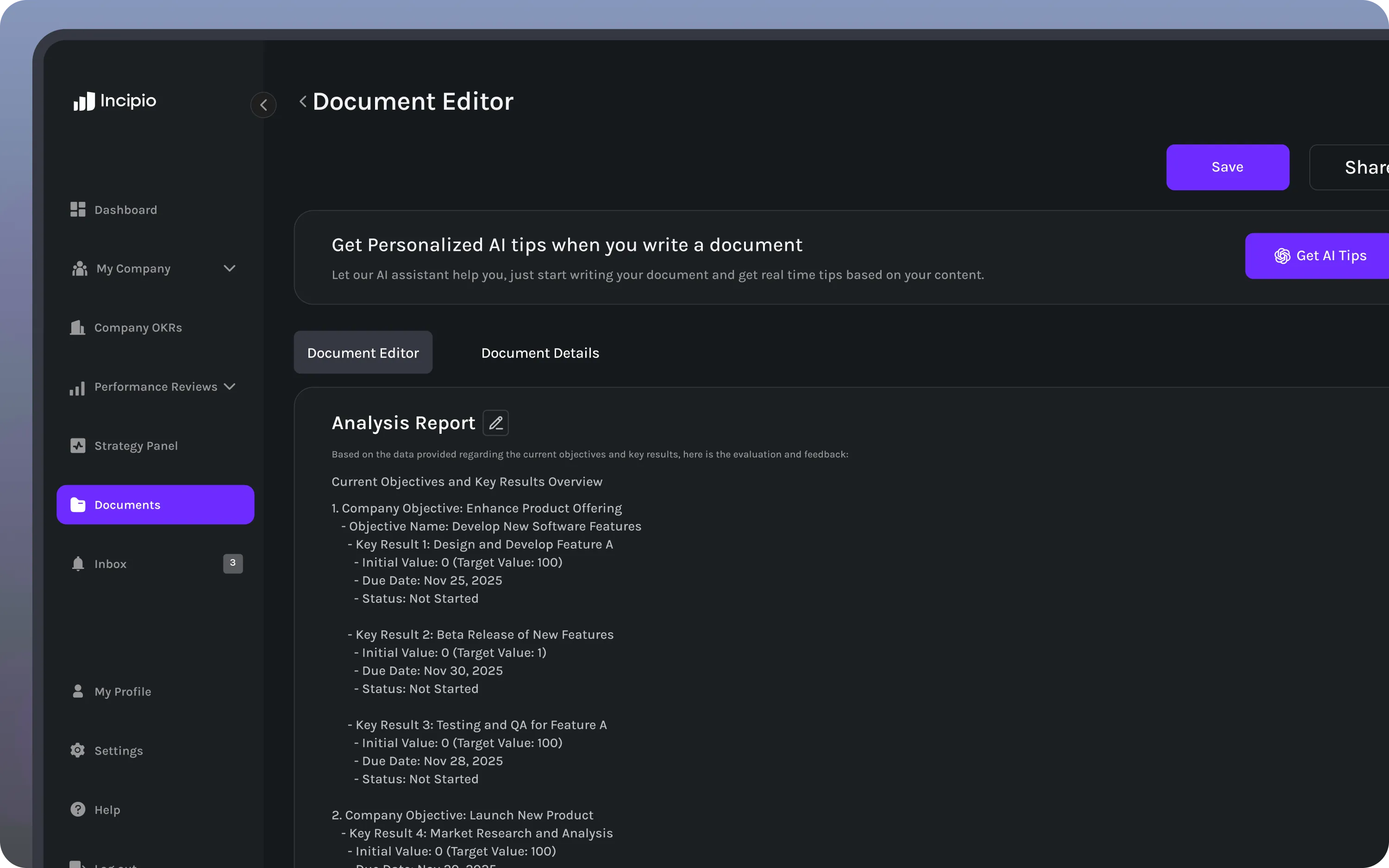Switch to the Document Details tab
Image resolution: width=1389 pixels, height=868 pixels.
[539, 353]
